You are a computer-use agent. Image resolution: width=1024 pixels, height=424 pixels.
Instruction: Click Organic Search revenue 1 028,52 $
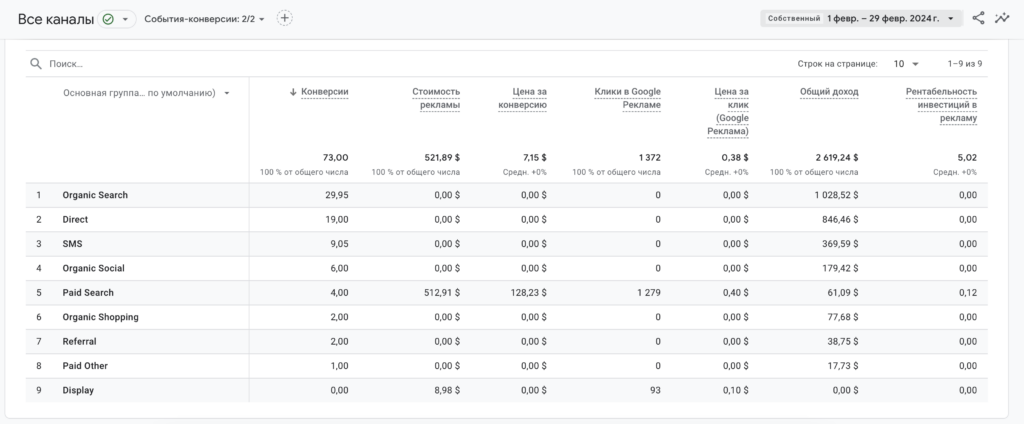pyautogui.click(x=836, y=195)
